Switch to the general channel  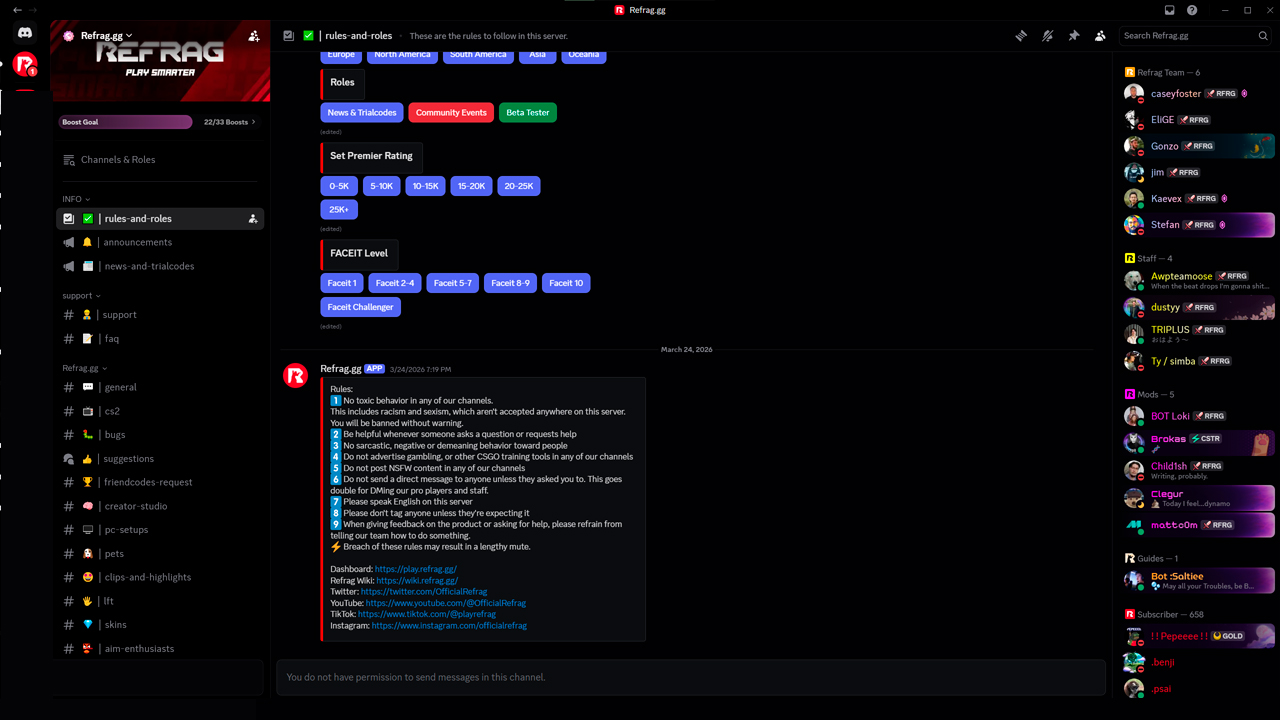pos(160,387)
